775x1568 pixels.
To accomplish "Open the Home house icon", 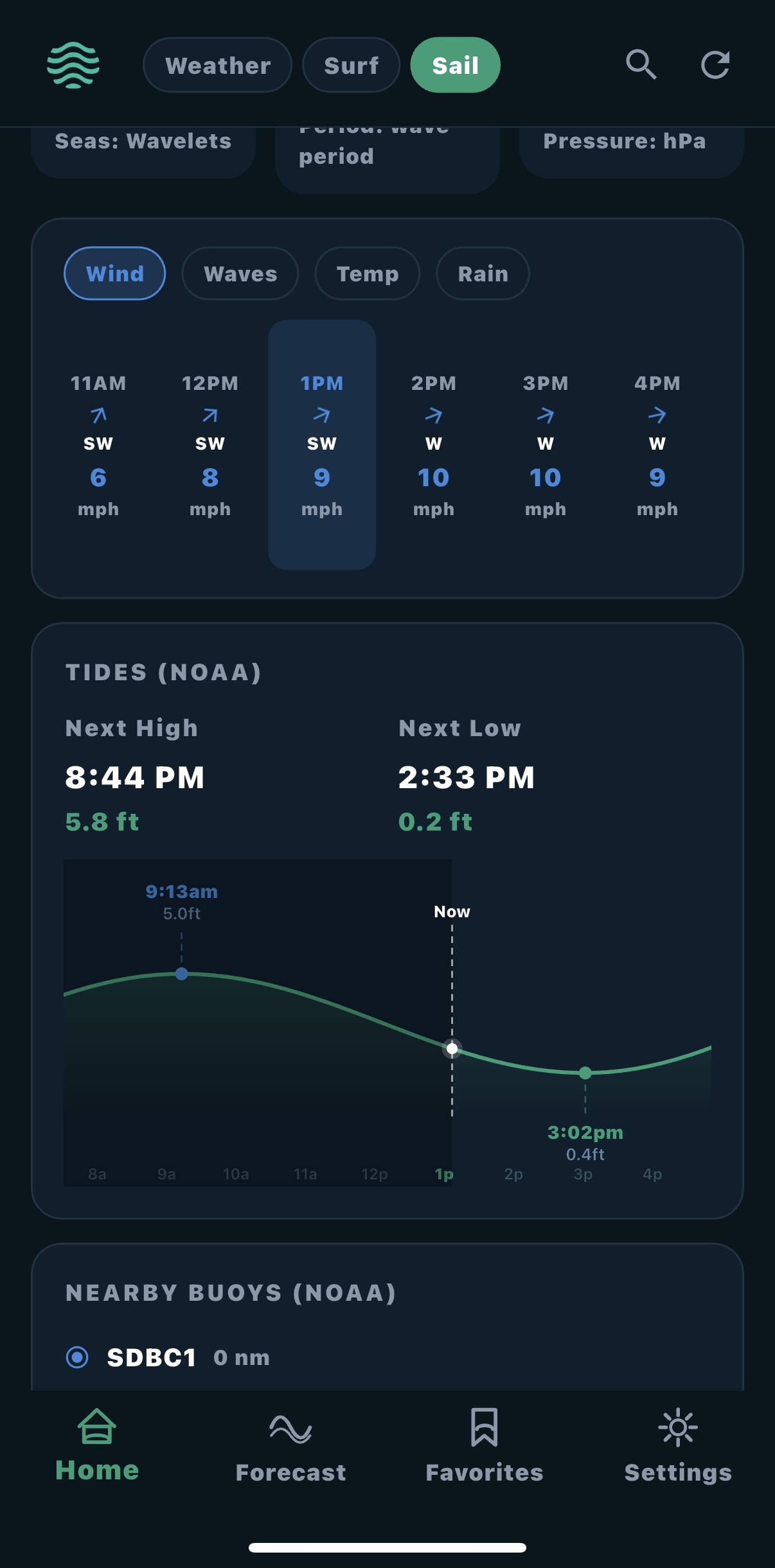I will click(x=97, y=1427).
